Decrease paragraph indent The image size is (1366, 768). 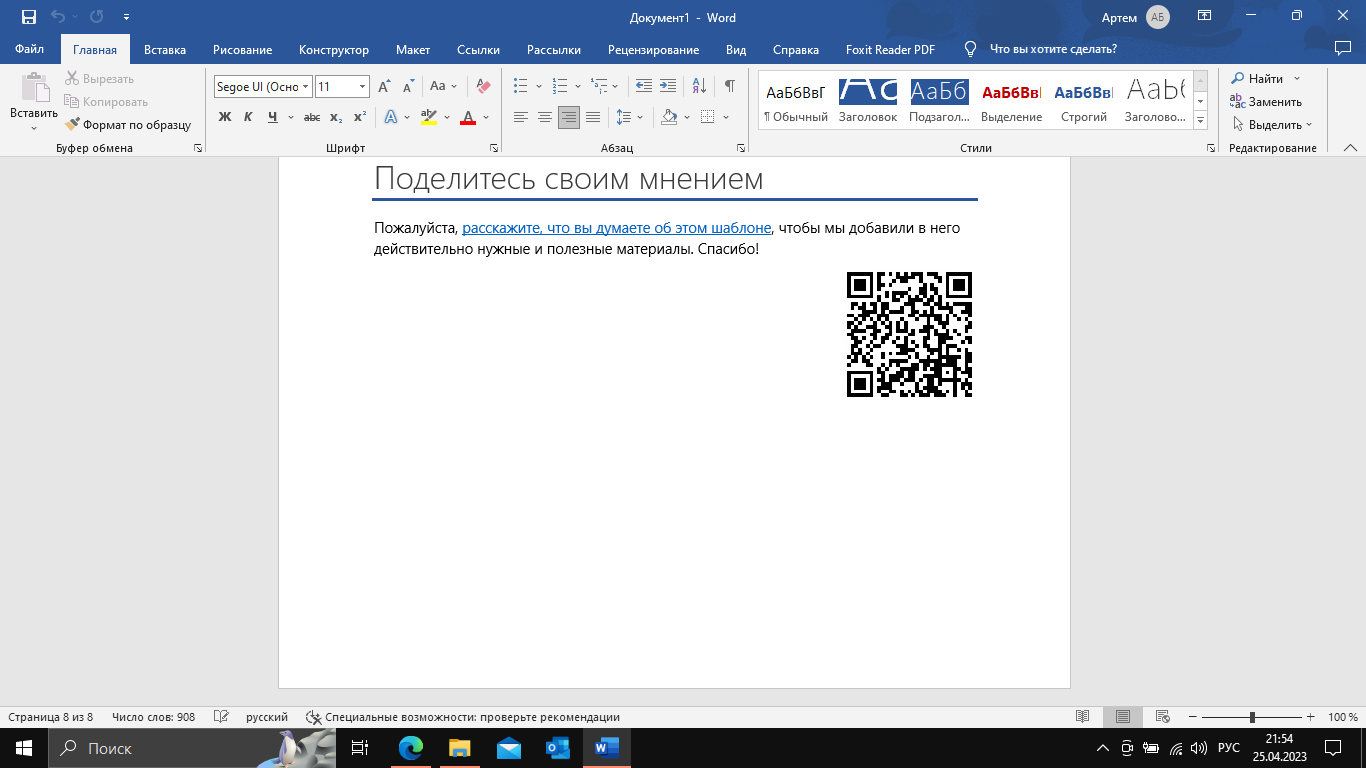tap(644, 86)
